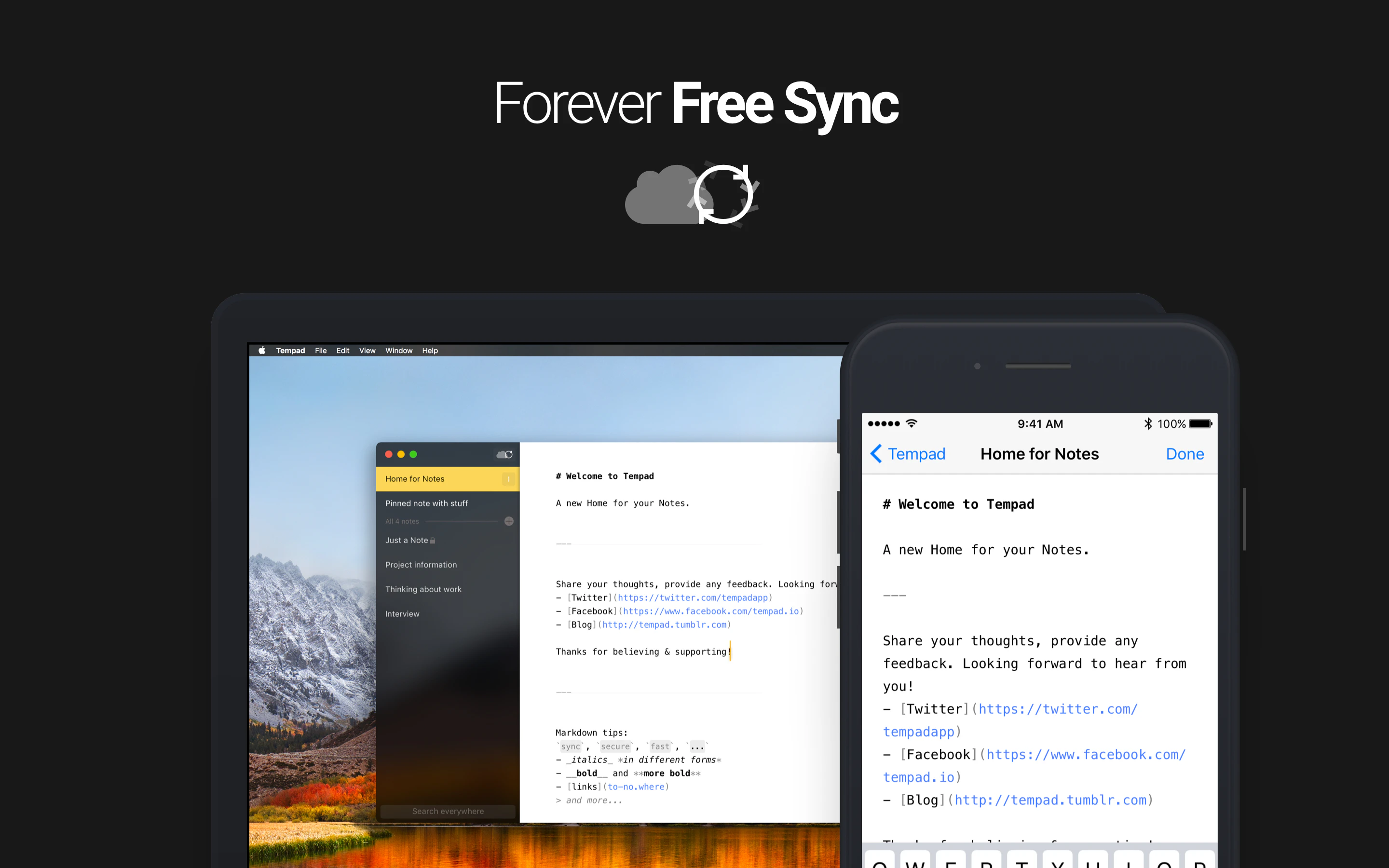Tap the Bluetooth icon in phone status bar
Image resolution: width=1389 pixels, height=868 pixels.
click(1147, 424)
